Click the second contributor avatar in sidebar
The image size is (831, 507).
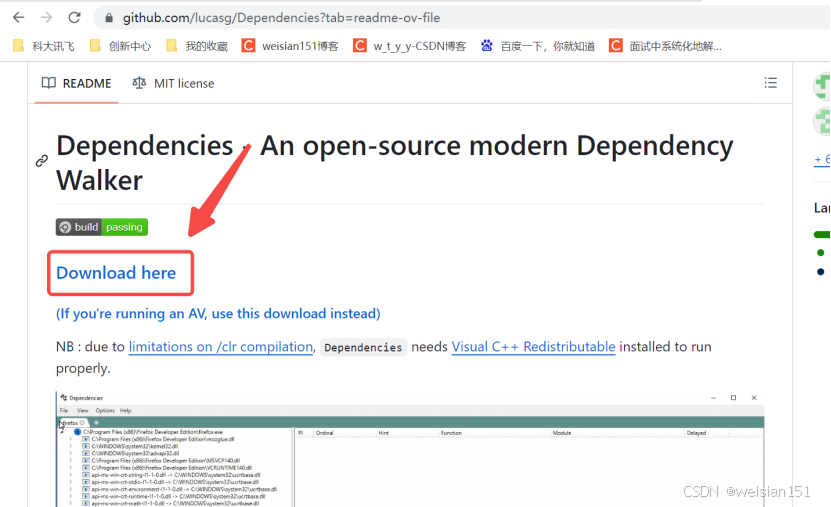click(x=823, y=121)
